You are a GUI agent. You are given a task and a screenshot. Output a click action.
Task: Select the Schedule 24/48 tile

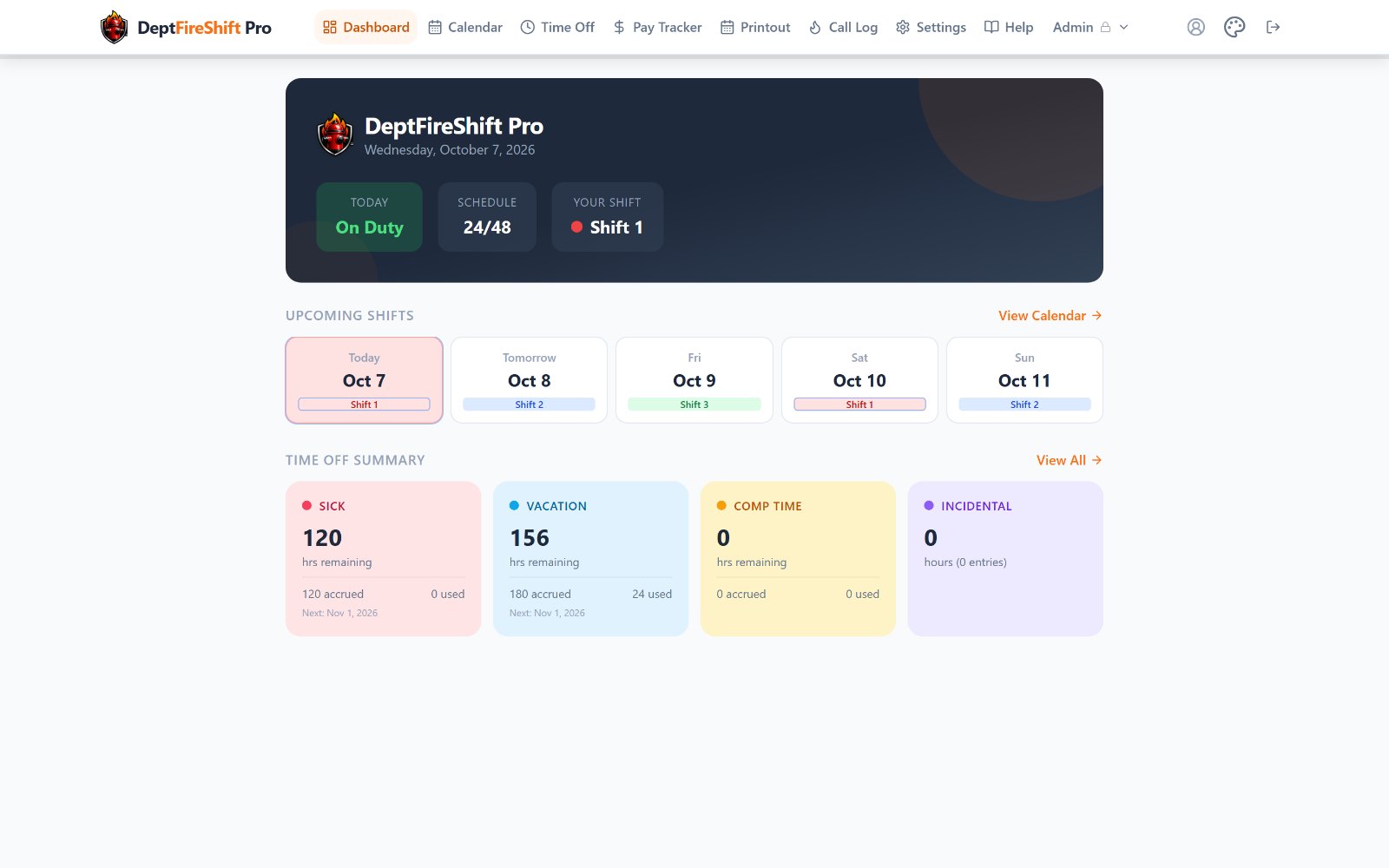[x=487, y=217]
